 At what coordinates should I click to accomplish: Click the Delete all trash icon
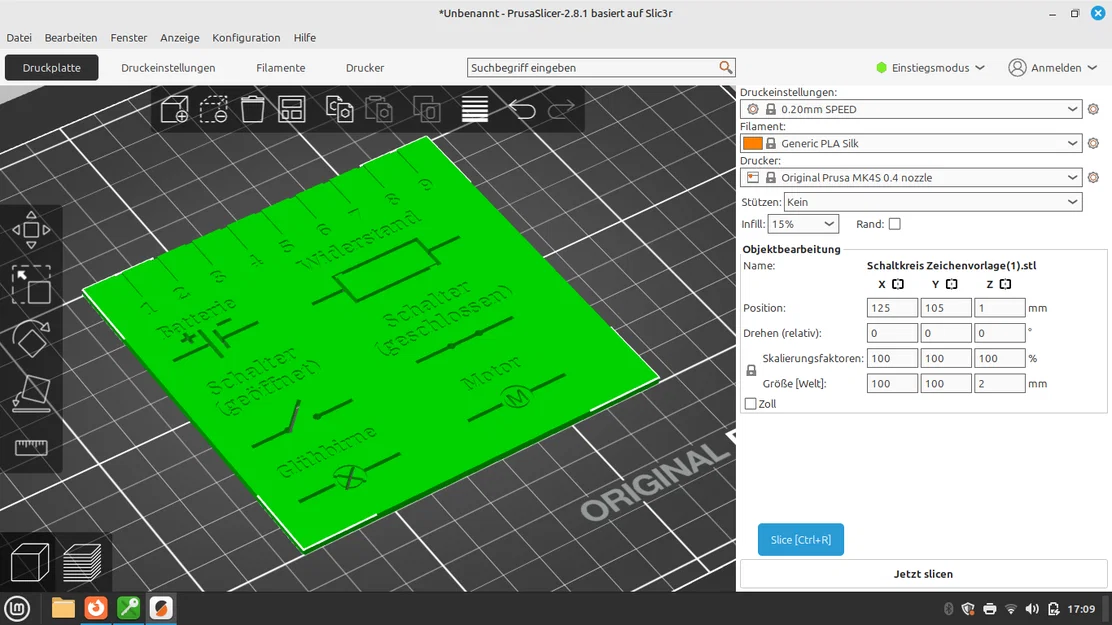point(252,109)
